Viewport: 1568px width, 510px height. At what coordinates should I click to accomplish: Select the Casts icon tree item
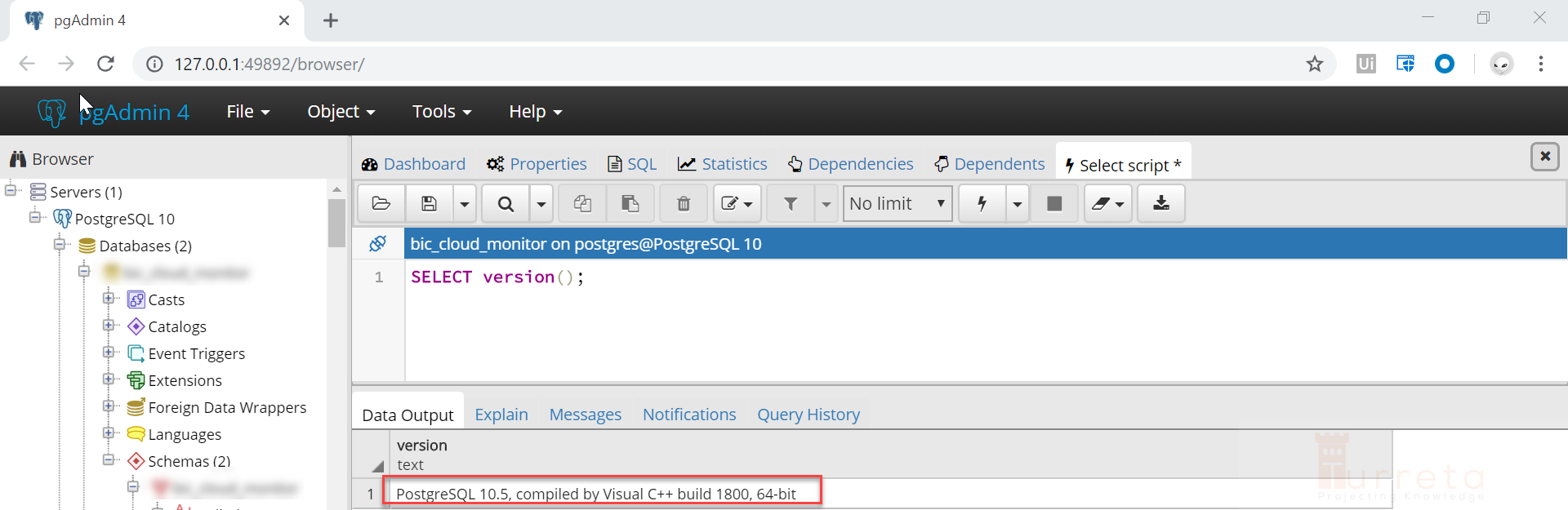(136, 299)
